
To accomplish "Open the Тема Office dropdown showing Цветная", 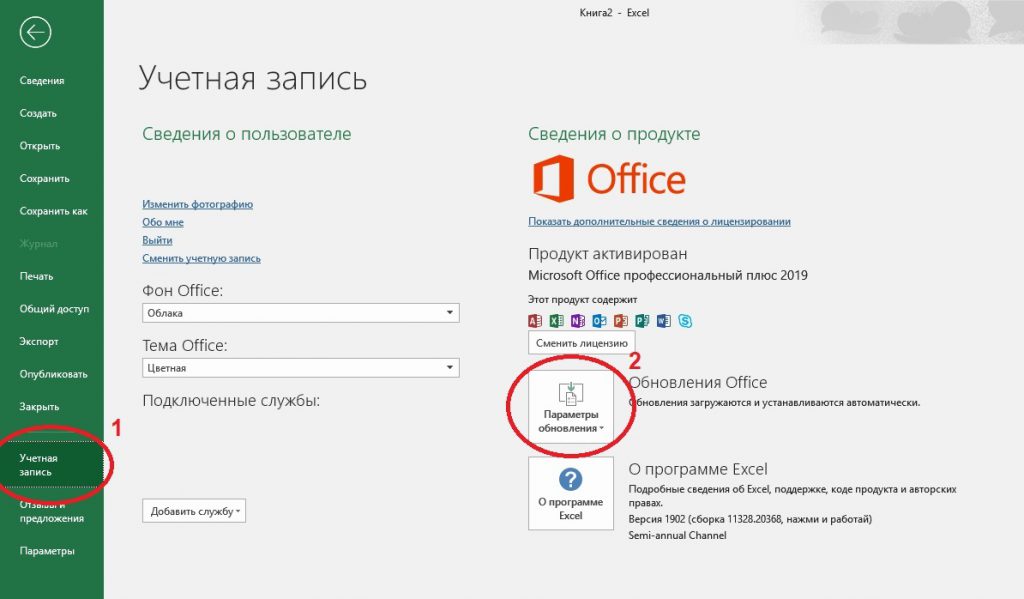I will 300,368.
